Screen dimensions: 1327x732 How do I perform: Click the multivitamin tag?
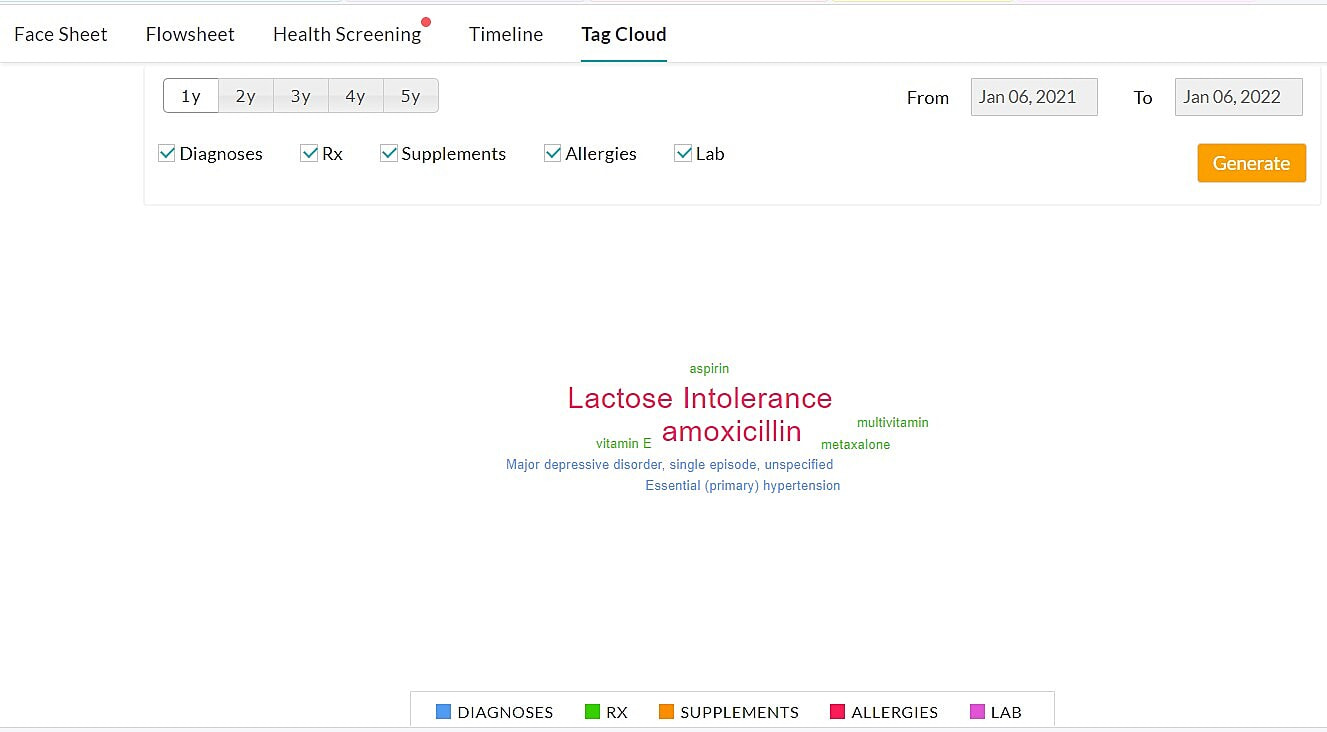point(892,422)
